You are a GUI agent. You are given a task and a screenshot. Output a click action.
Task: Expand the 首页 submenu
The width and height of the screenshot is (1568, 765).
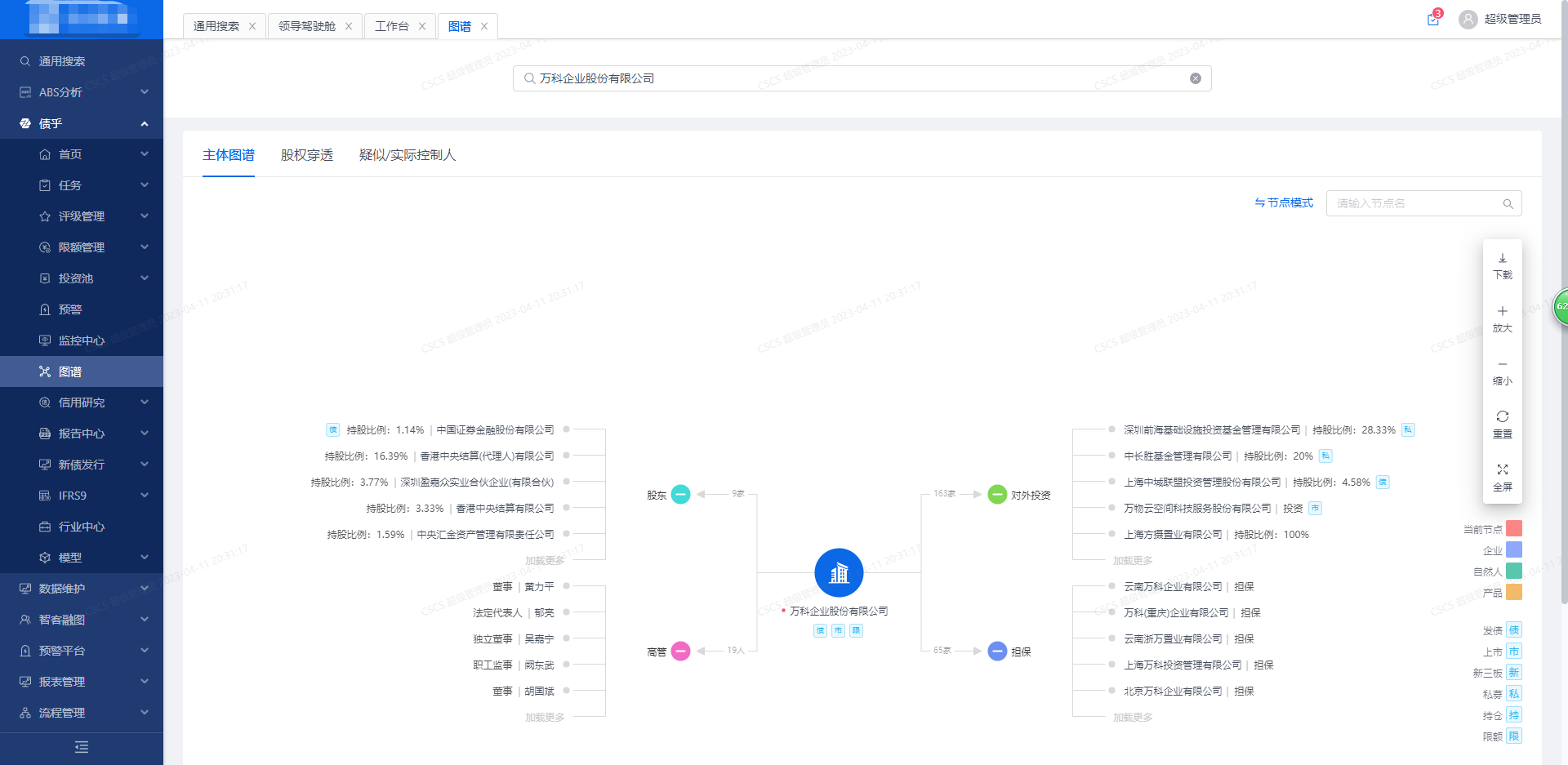pos(82,154)
